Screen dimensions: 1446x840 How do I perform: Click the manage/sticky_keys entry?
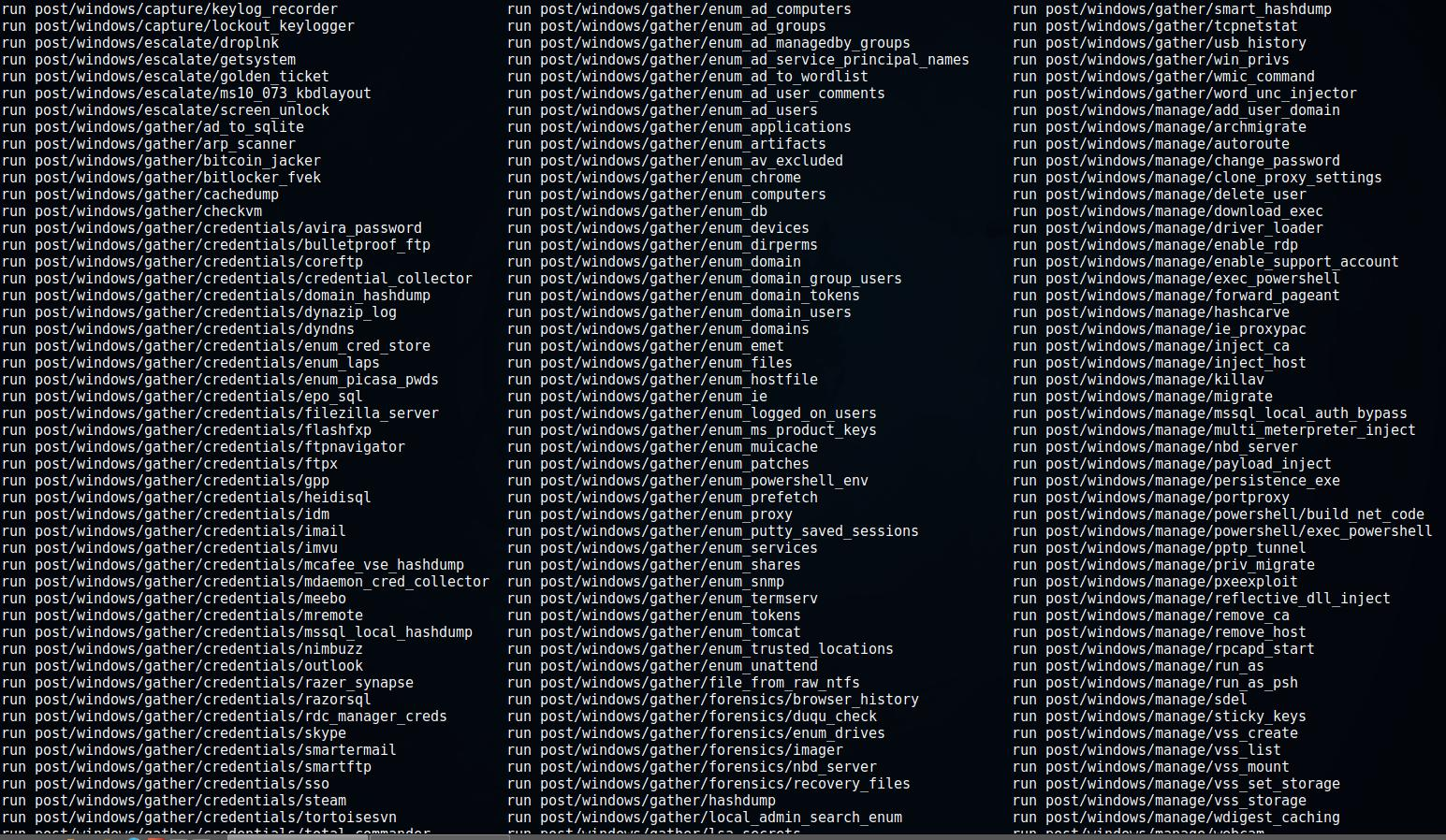(x=1160, y=717)
